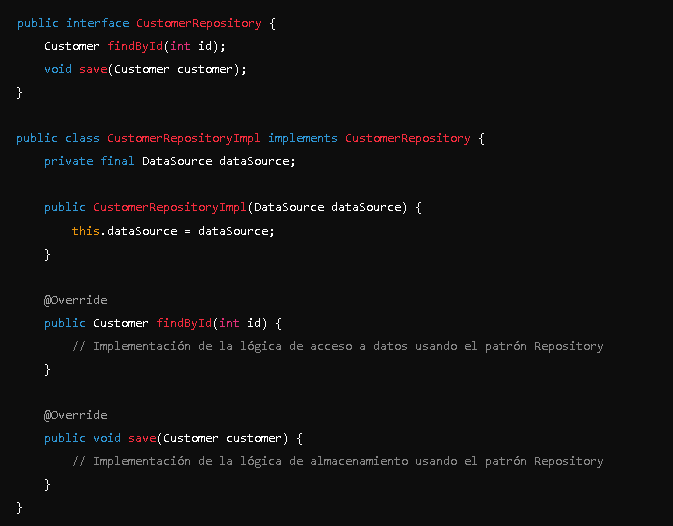Click the 'this' keyword
The height and width of the screenshot is (526, 673).
tap(86, 231)
